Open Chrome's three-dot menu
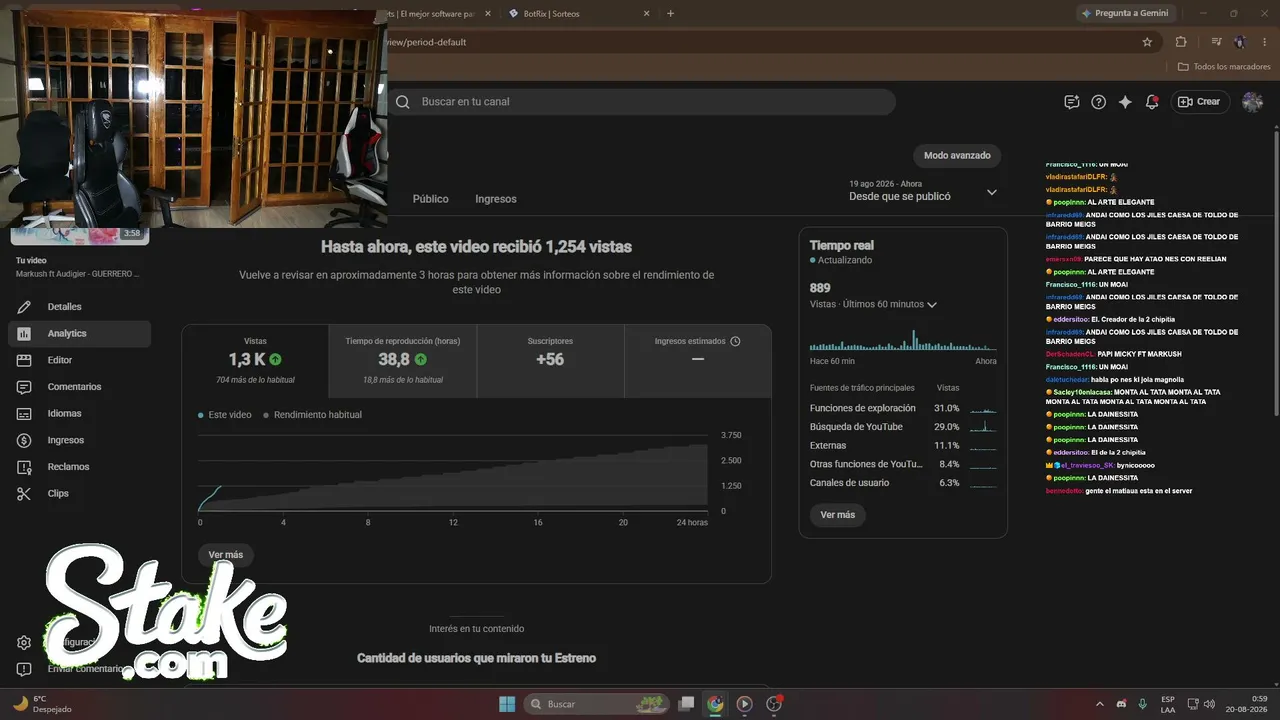Screen dimensions: 1280x720 point(1263,42)
